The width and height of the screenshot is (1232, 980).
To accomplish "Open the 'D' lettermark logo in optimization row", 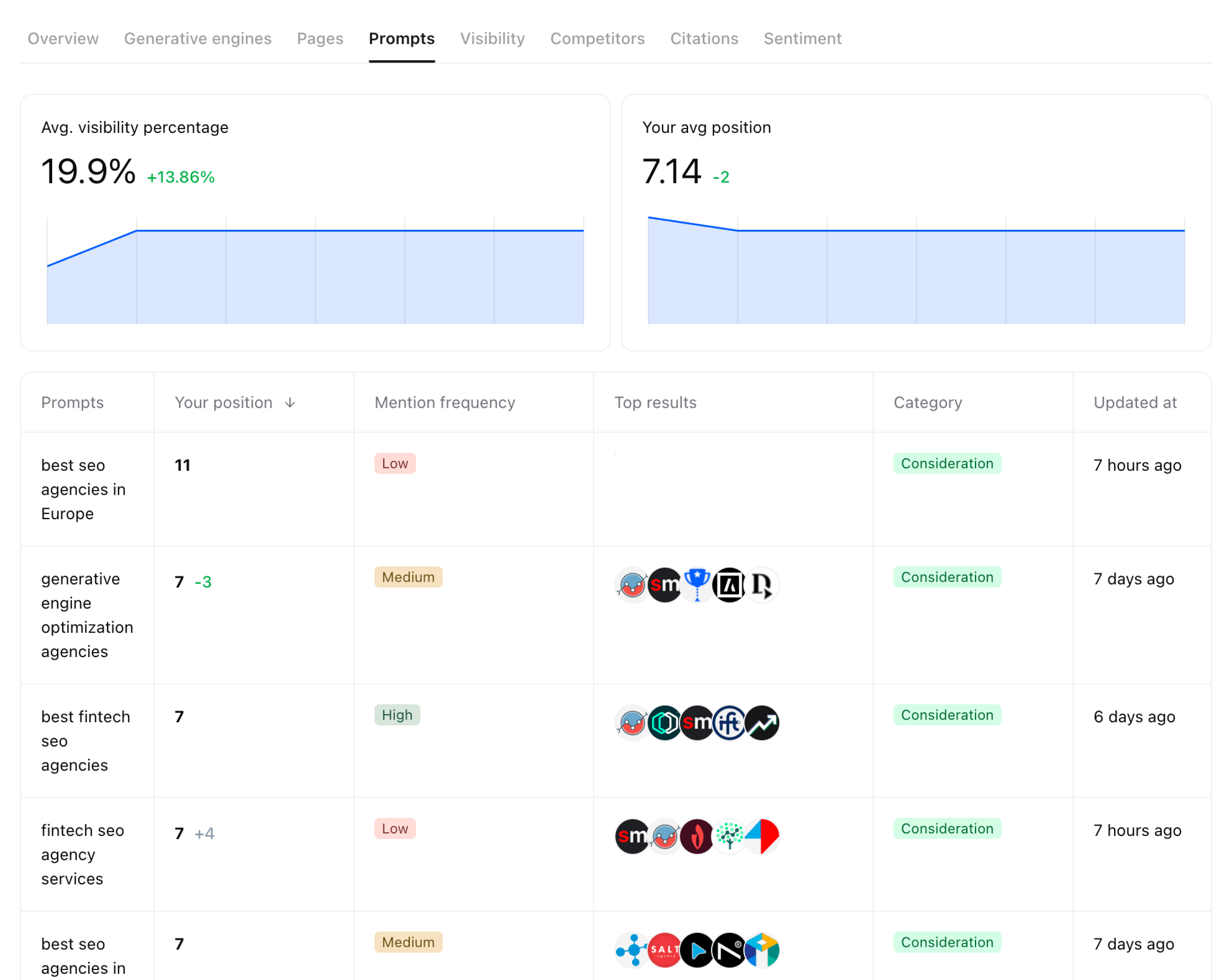I will click(762, 585).
